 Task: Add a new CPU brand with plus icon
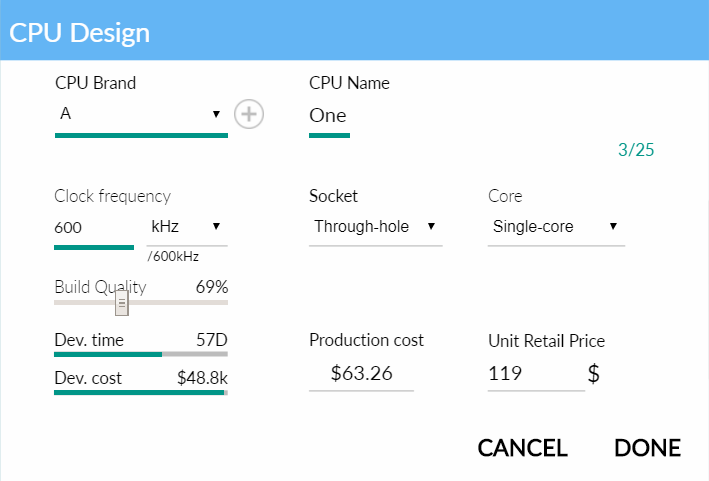[249, 114]
